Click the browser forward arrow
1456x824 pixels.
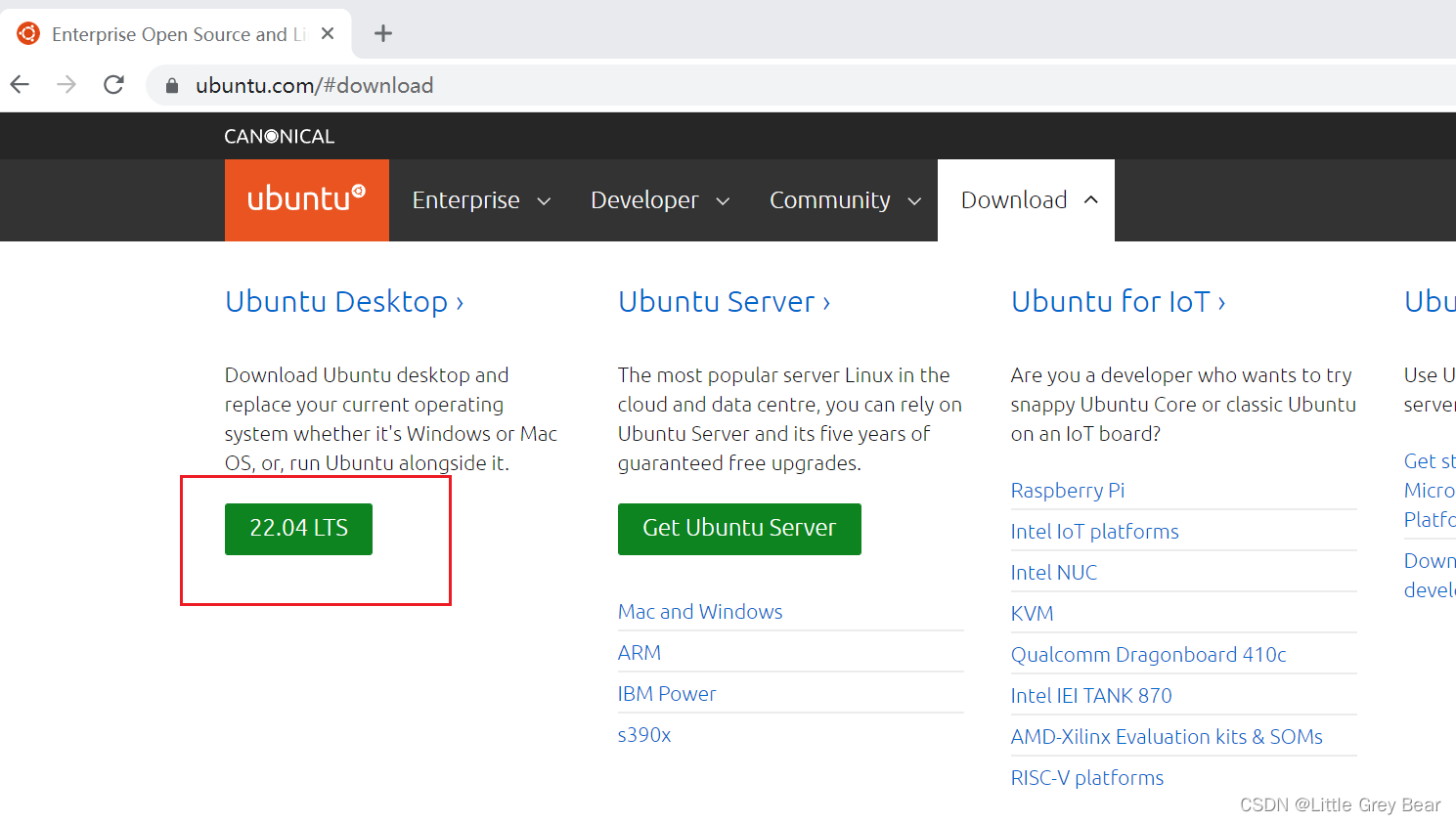pos(66,85)
